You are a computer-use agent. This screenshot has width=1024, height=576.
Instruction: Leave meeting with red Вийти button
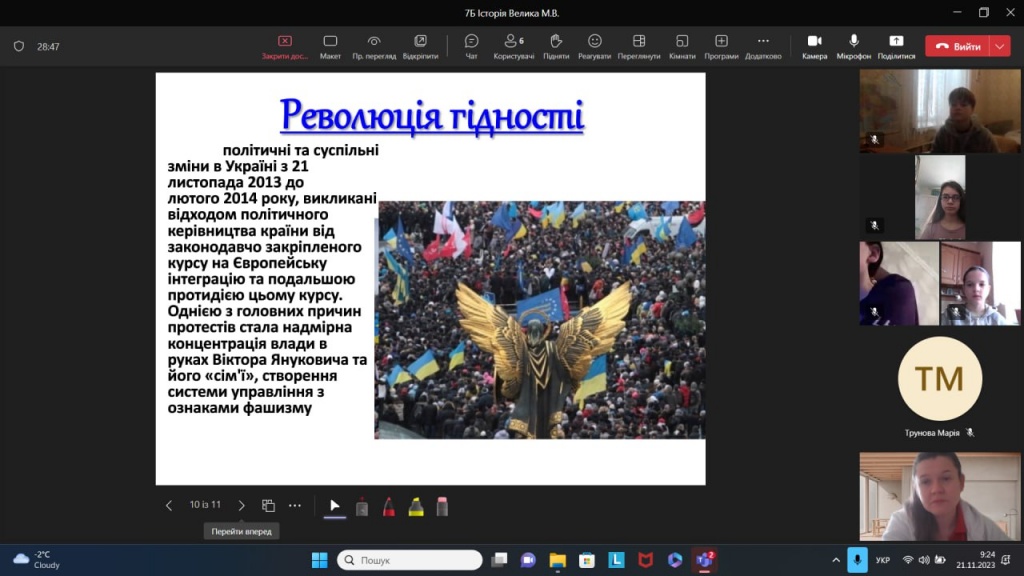957,46
